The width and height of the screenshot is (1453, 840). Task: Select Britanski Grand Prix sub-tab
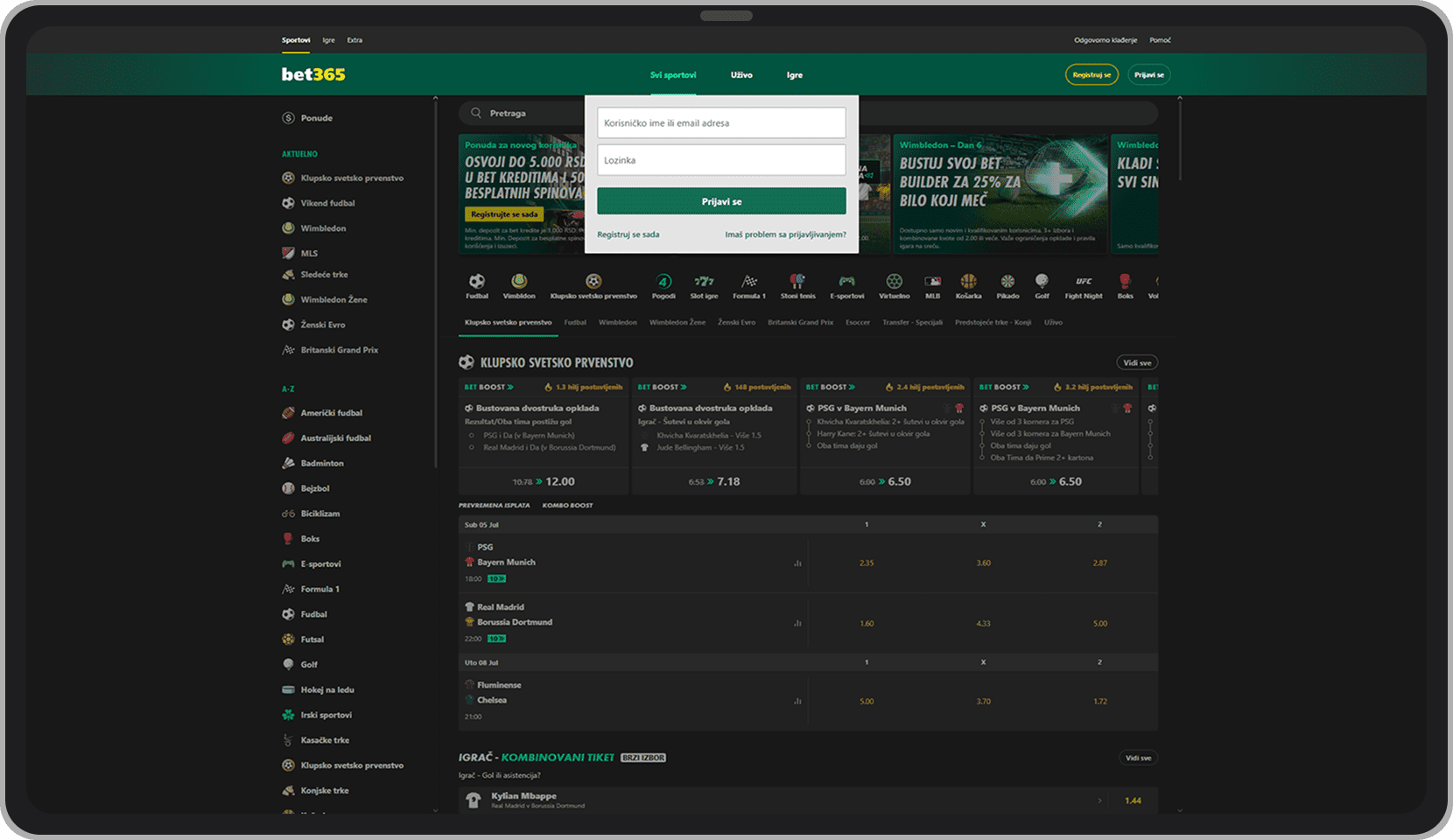click(x=800, y=322)
